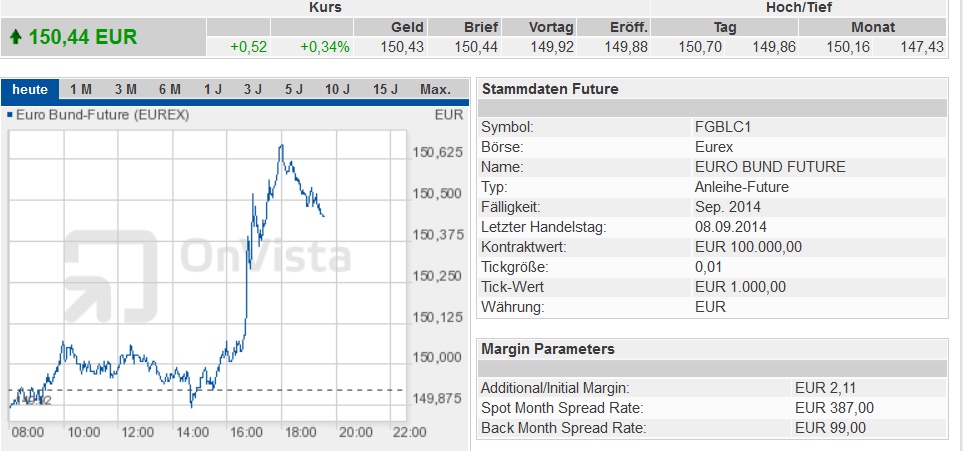Image resolution: width=963 pixels, height=451 pixels.
Task: Click the Euro Bund-Future (EUREX) chart label
Action: pos(103,115)
